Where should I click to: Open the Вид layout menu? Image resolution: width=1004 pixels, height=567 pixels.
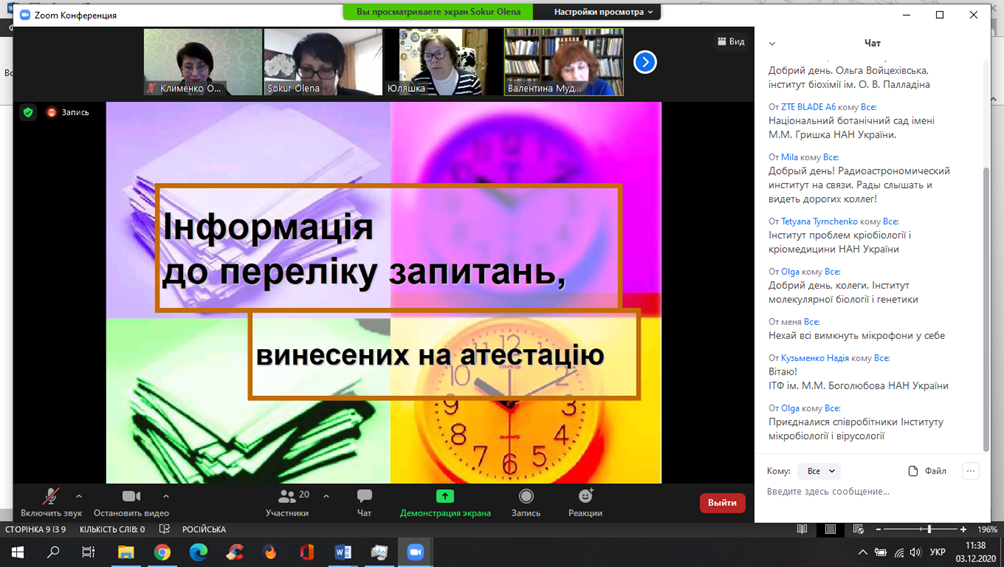[731, 42]
